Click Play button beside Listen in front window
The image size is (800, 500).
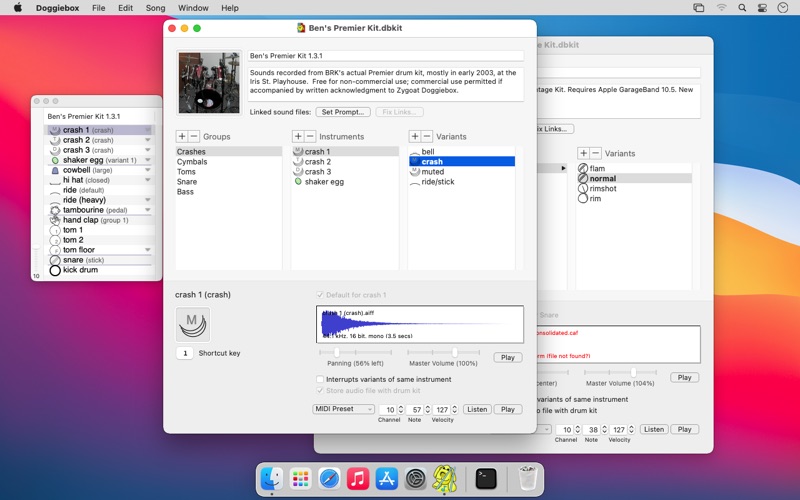click(x=508, y=409)
